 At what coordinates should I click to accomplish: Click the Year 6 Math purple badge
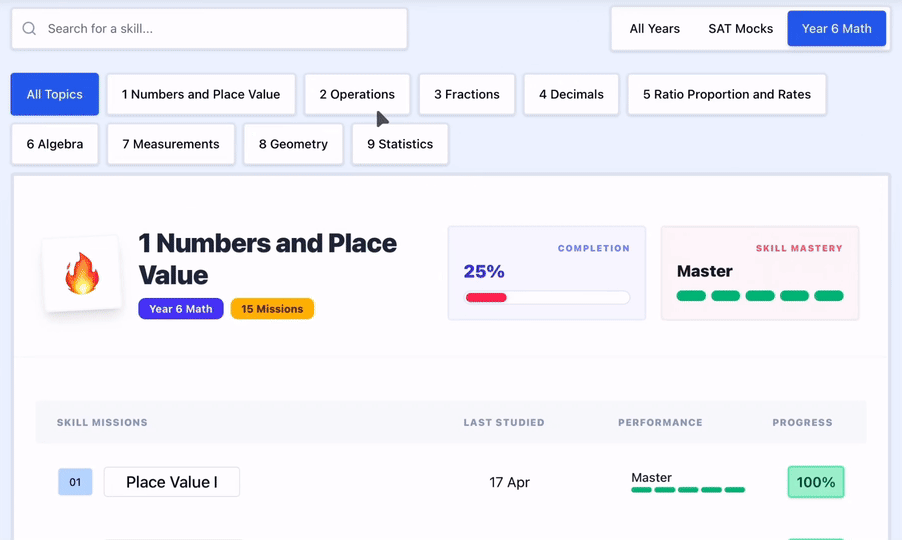coord(181,309)
